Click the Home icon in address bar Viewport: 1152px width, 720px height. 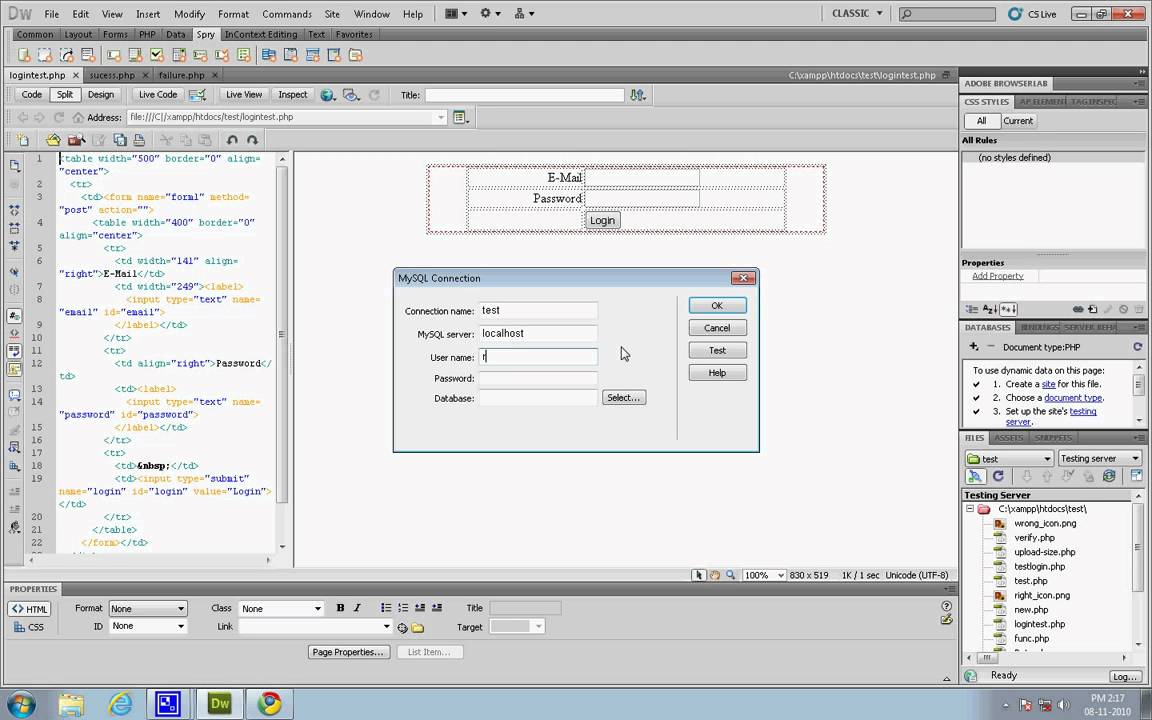click(78, 117)
